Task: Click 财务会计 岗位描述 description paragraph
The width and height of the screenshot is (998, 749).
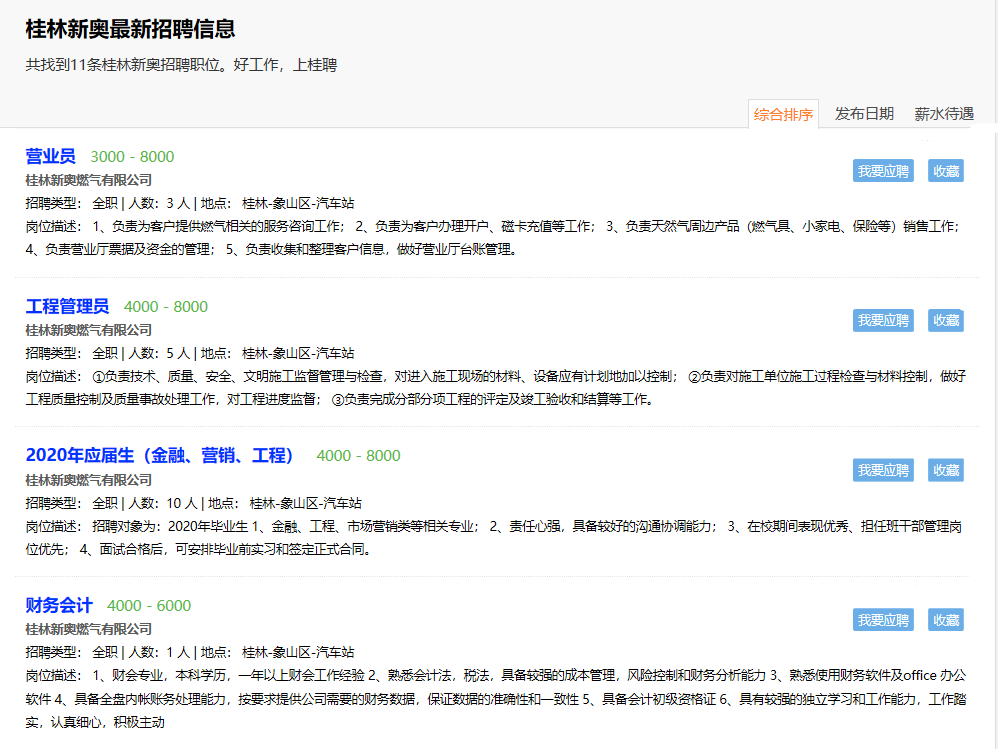Action: [x=496, y=699]
